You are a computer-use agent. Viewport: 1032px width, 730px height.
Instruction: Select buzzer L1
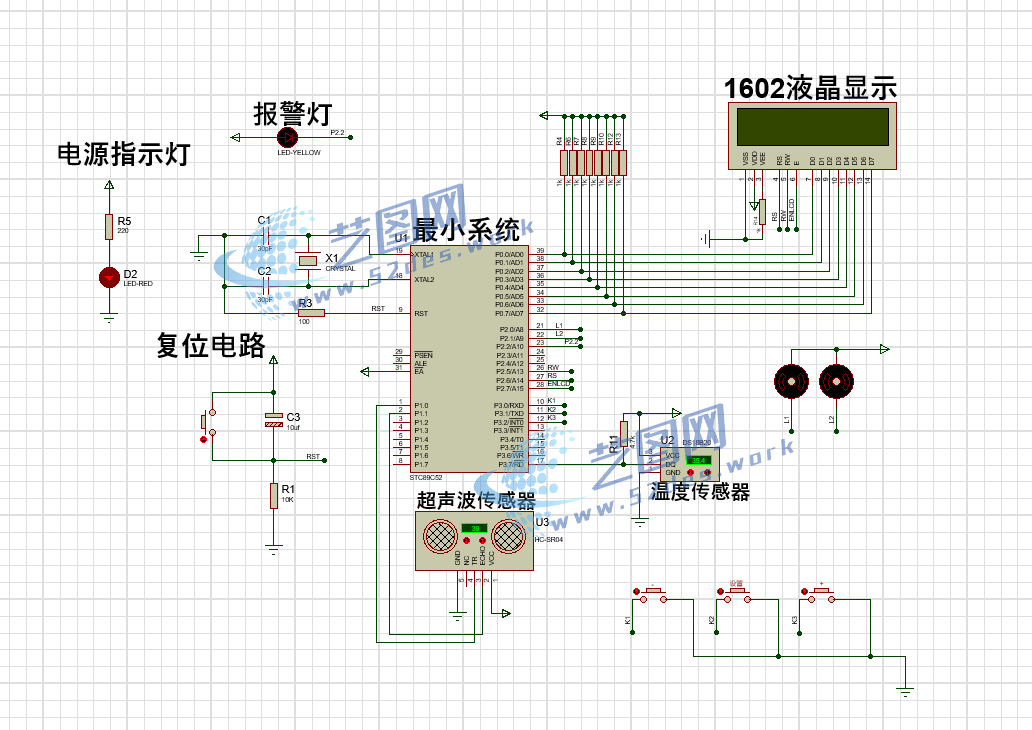[x=792, y=382]
